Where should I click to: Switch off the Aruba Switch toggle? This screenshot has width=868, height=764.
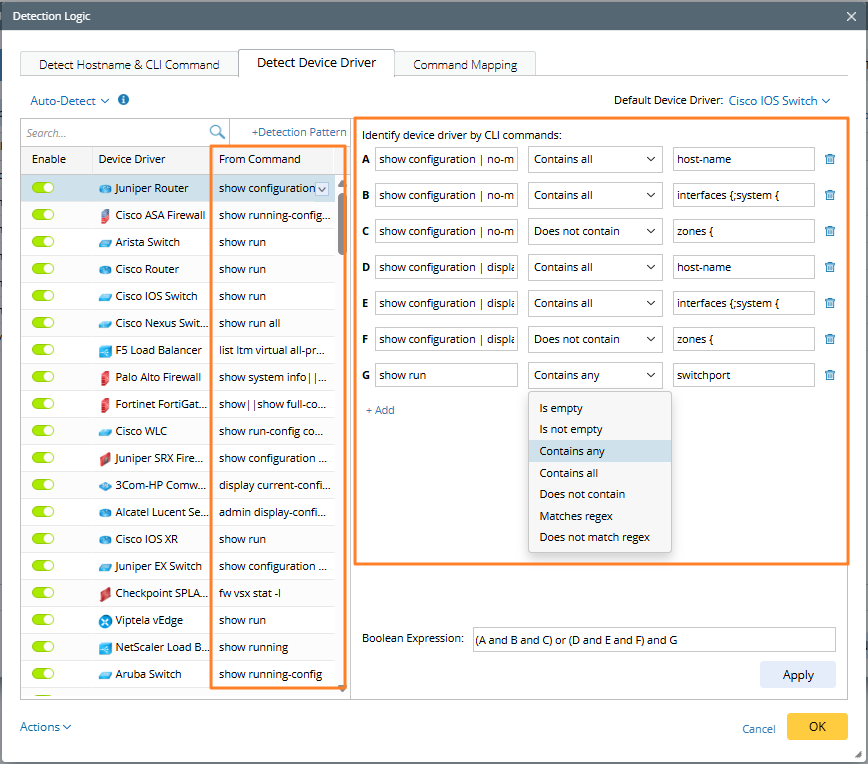[x=43, y=674]
